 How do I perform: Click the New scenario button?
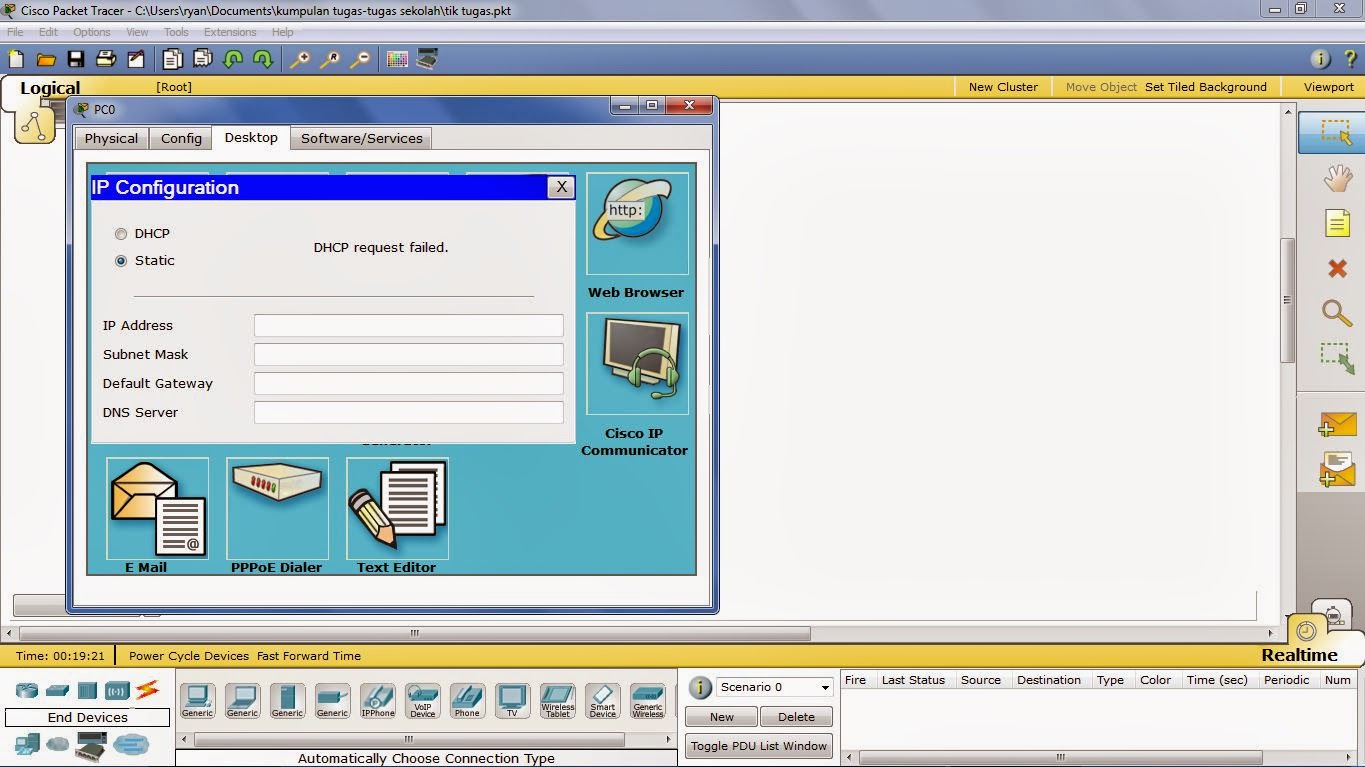[x=722, y=717]
